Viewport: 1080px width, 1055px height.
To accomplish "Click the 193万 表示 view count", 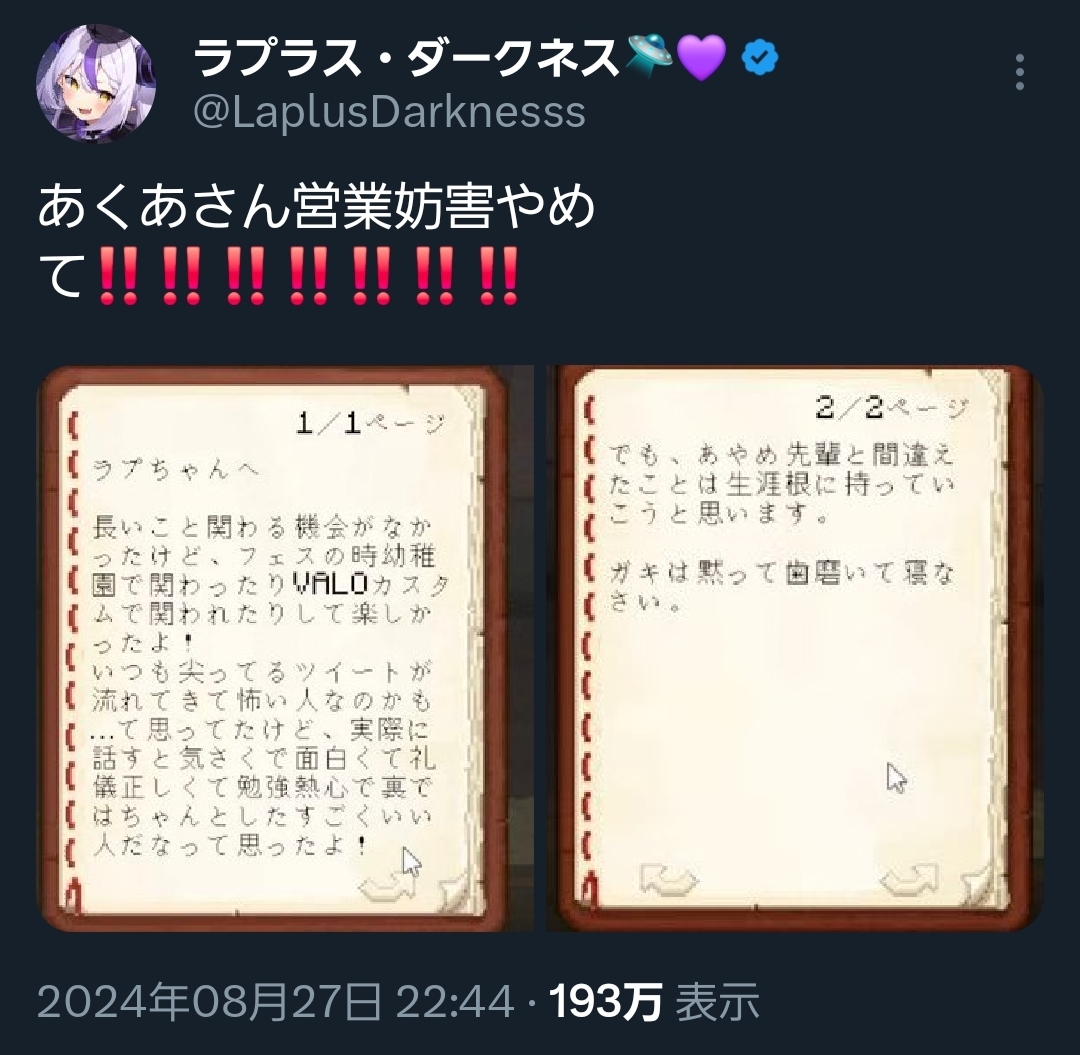I will tap(654, 1001).
